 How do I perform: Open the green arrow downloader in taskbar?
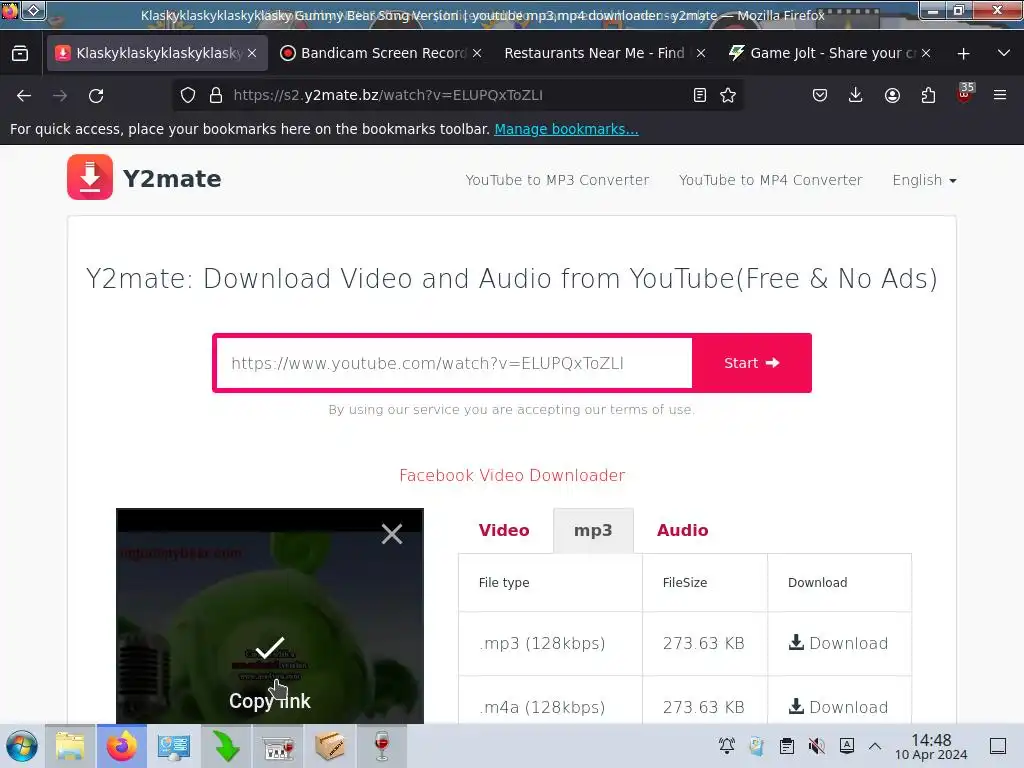point(226,746)
